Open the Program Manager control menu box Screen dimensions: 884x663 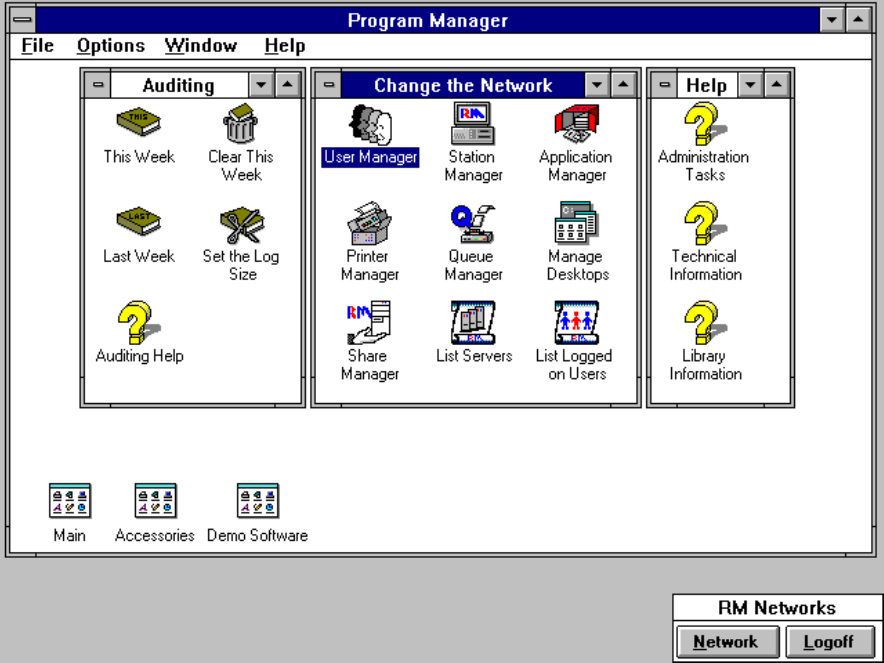point(23,20)
